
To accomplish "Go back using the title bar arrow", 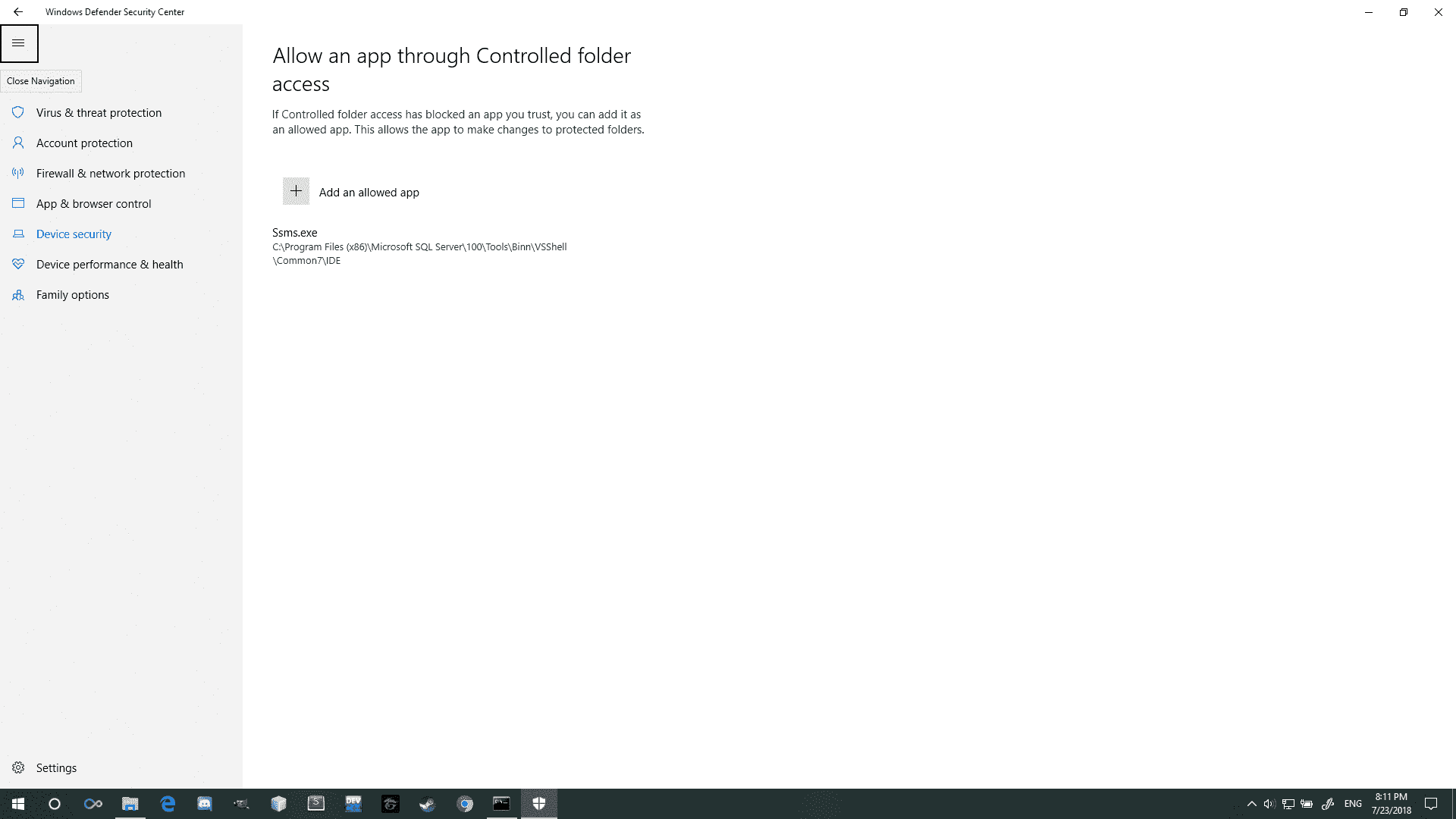I will click(18, 12).
